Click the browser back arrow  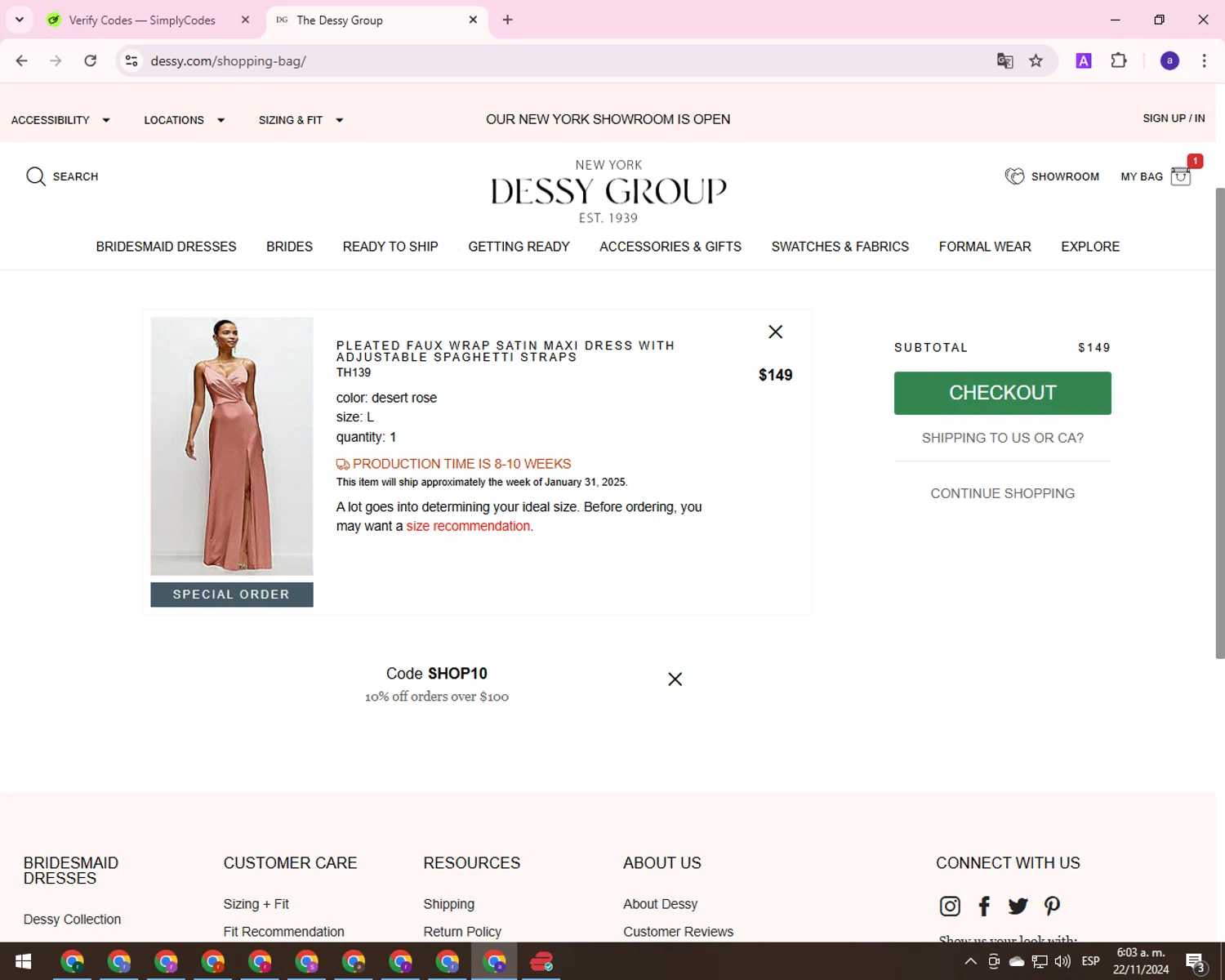tap(22, 60)
